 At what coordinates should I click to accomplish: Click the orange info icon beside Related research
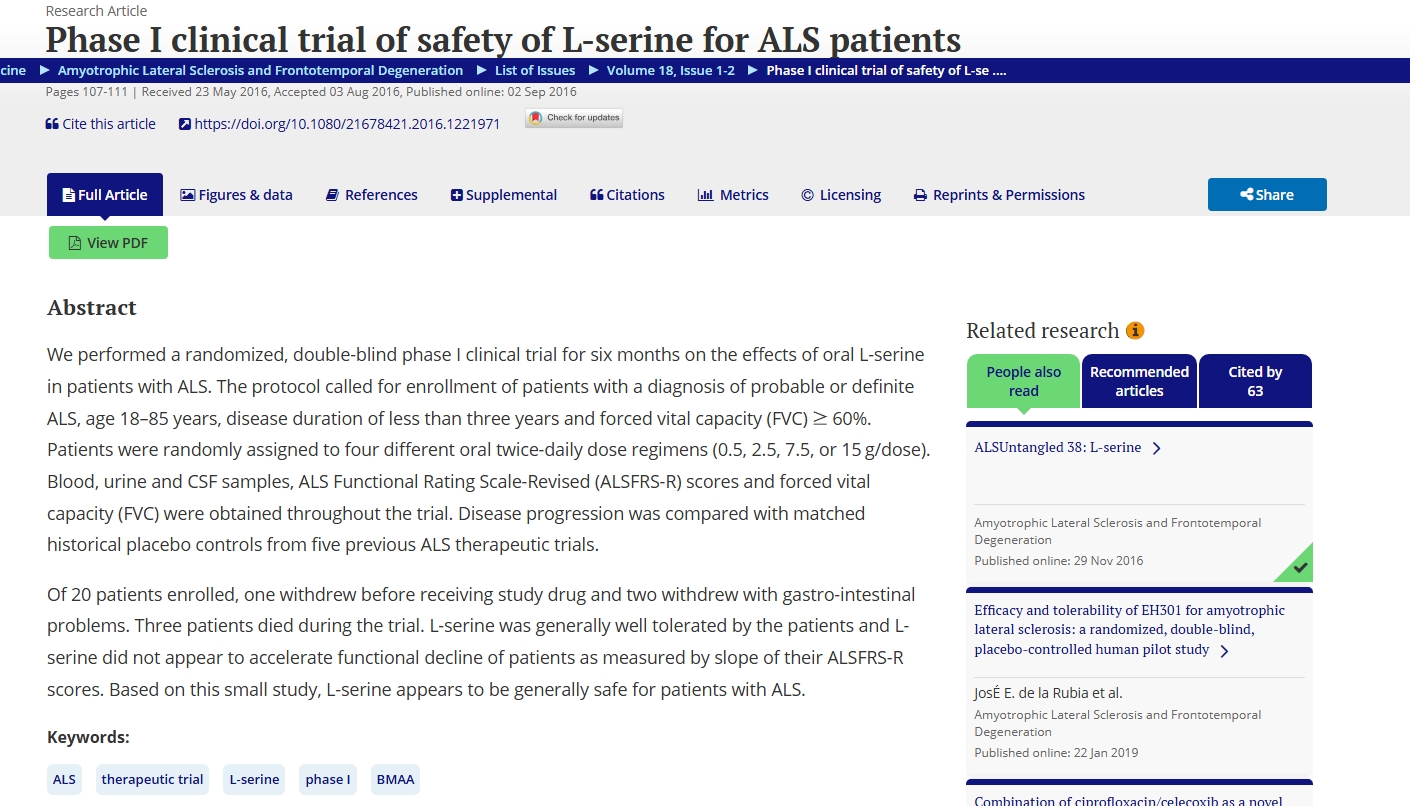coord(1135,331)
